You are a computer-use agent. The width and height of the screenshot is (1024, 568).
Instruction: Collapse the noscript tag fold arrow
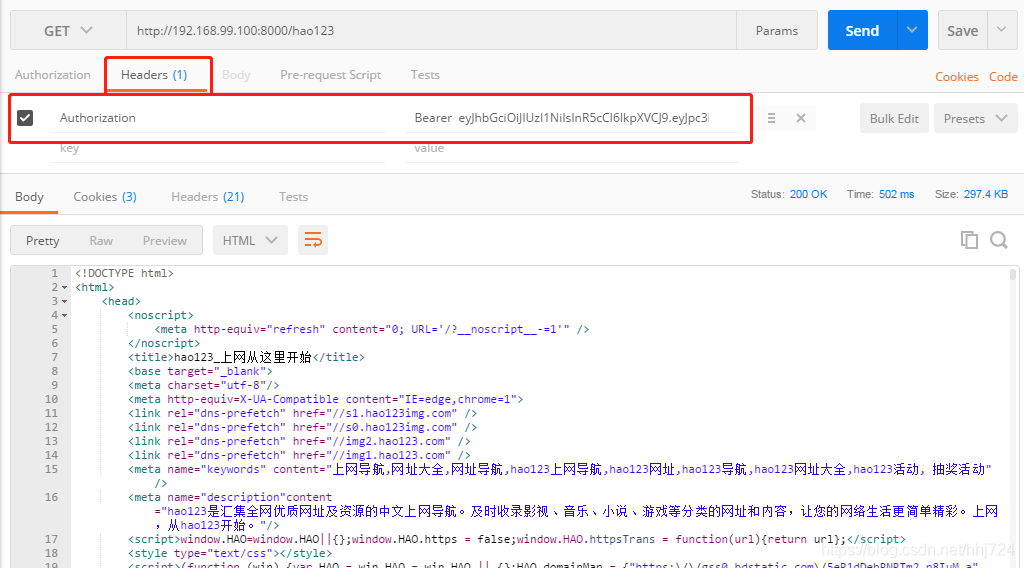65,316
